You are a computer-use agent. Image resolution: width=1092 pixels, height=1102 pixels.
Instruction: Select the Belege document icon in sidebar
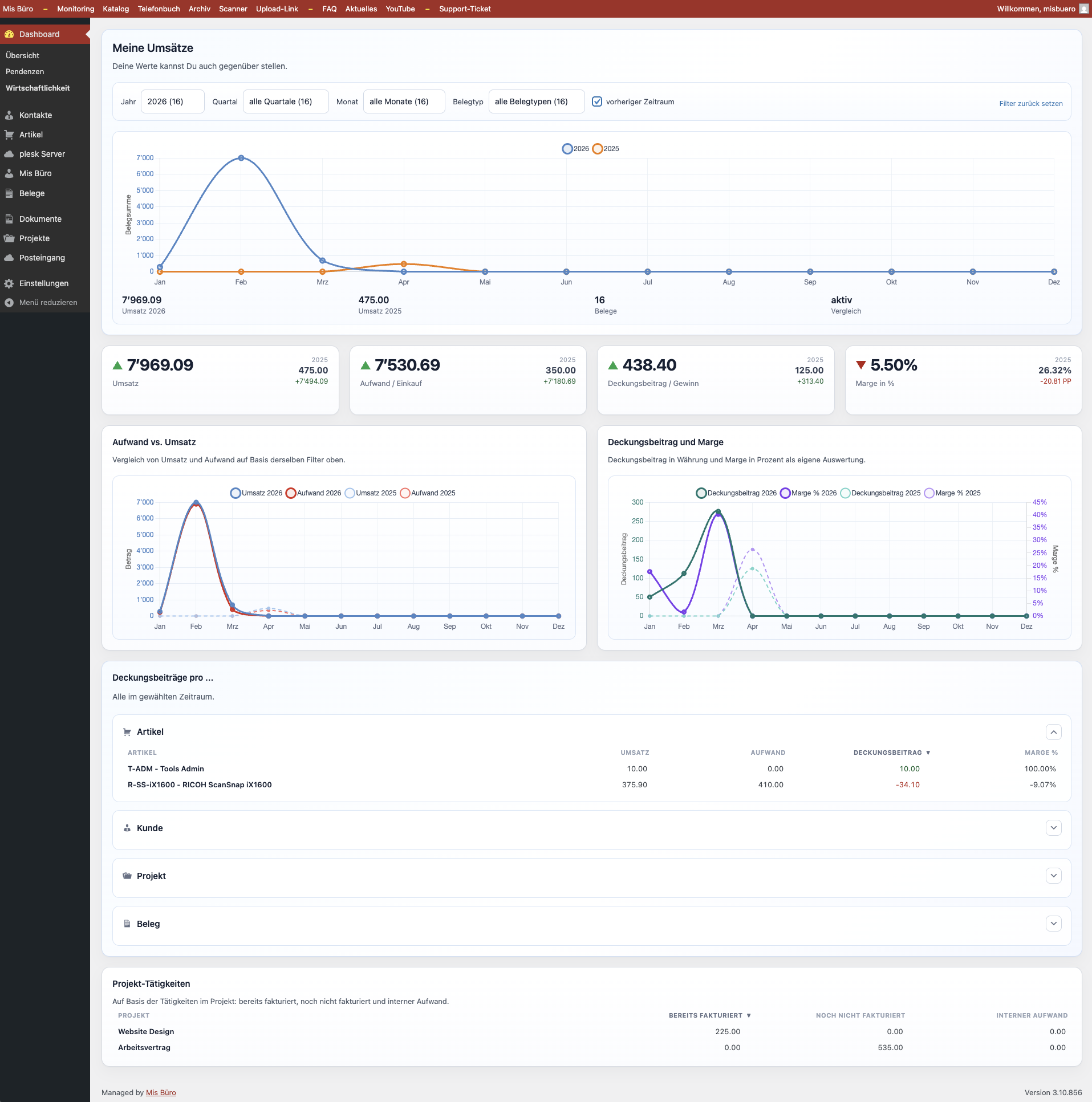click(9, 193)
